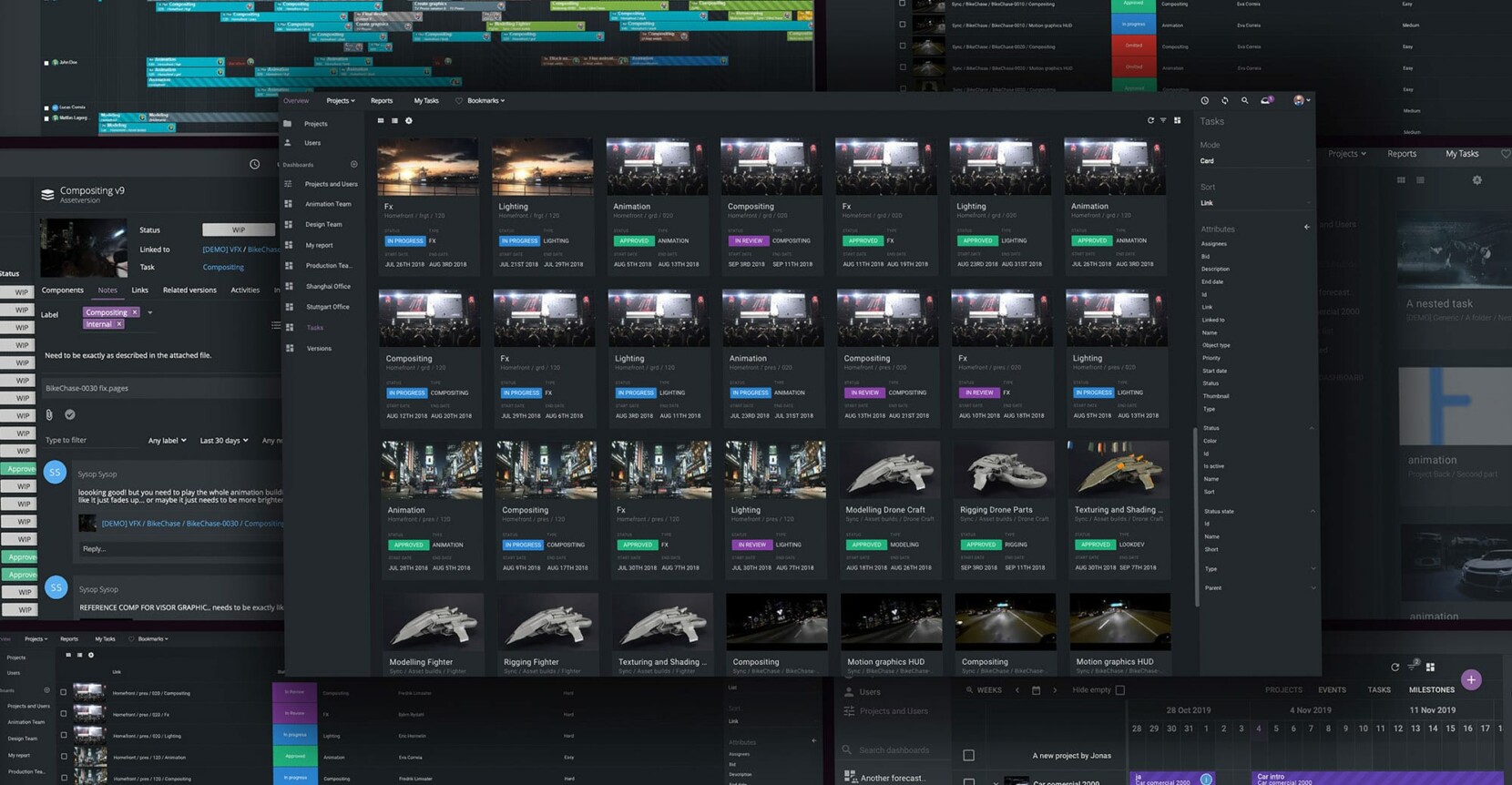This screenshot has height=785, width=1512.
Task: Click the search magnifier in top bar
Action: (1244, 100)
